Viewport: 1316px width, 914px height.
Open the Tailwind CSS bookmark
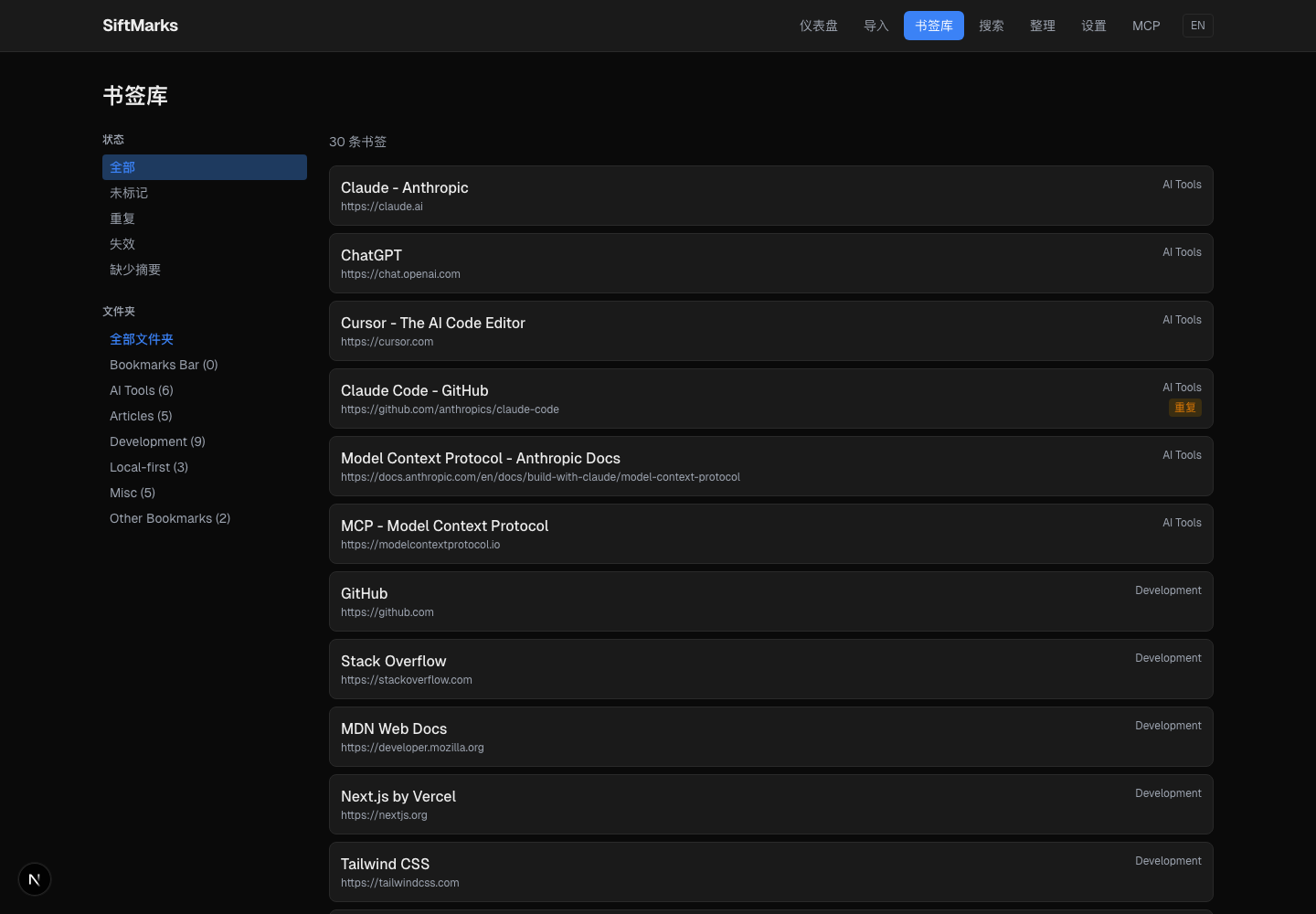pos(771,872)
